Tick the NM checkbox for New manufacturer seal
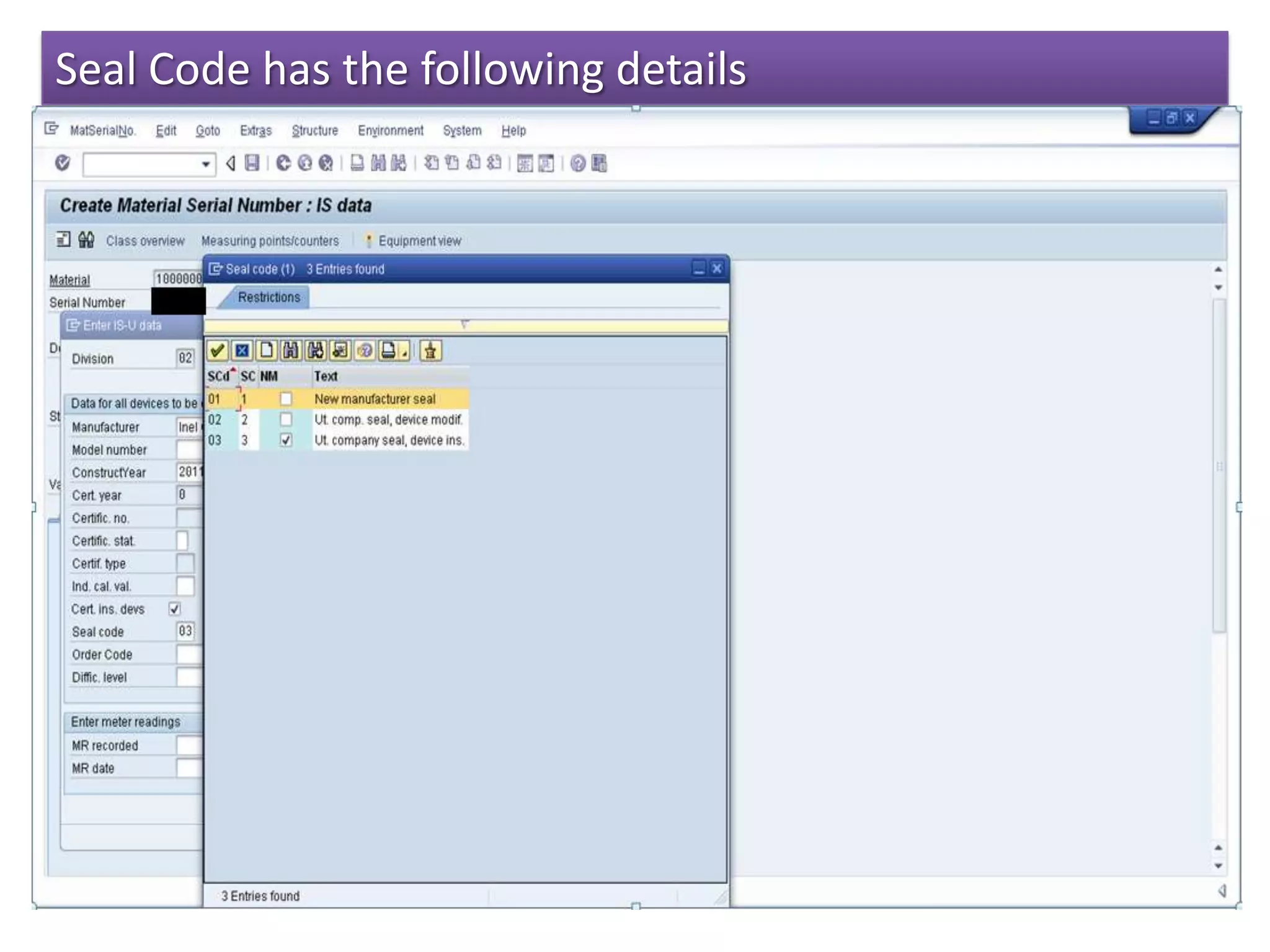This screenshot has width=1270, height=952. (286, 399)
